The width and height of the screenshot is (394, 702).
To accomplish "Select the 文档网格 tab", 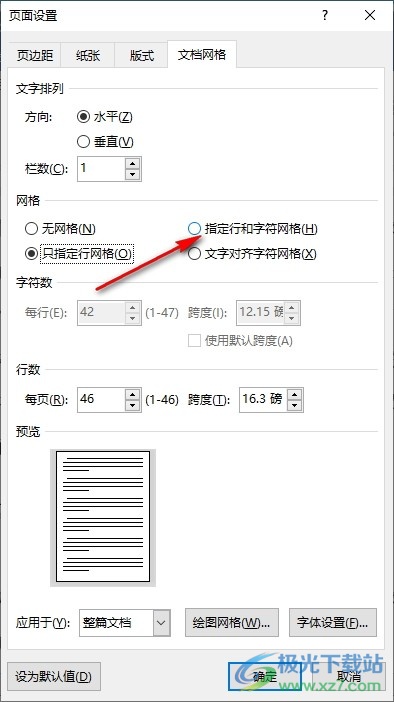I will (x=202, y=55).
